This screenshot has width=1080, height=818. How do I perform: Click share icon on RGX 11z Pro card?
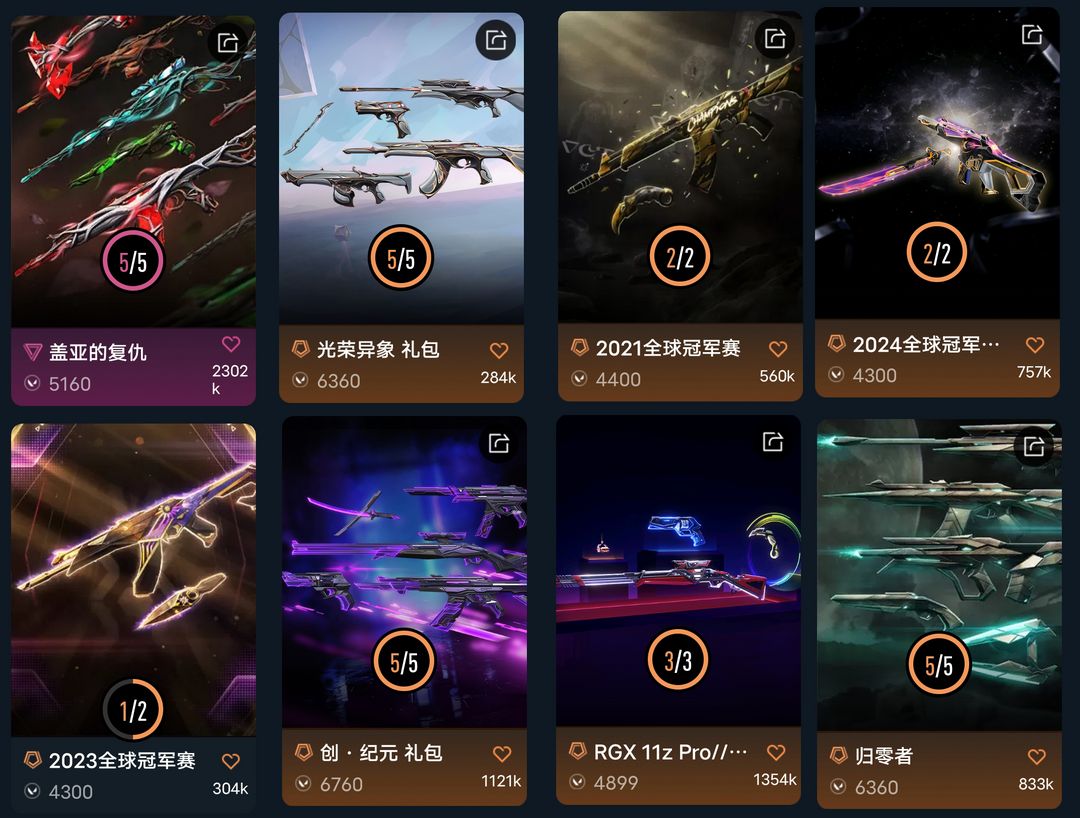tap(773, 441)
